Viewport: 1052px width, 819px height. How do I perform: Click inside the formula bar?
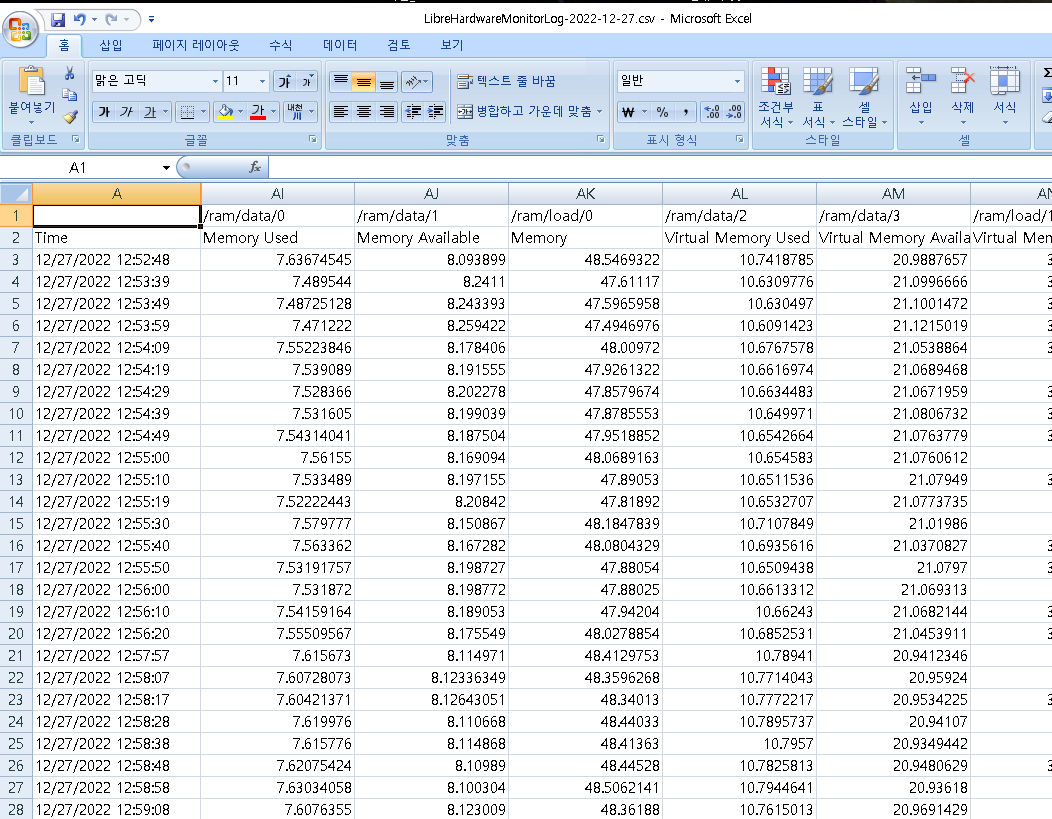click(x=658, y=167)
